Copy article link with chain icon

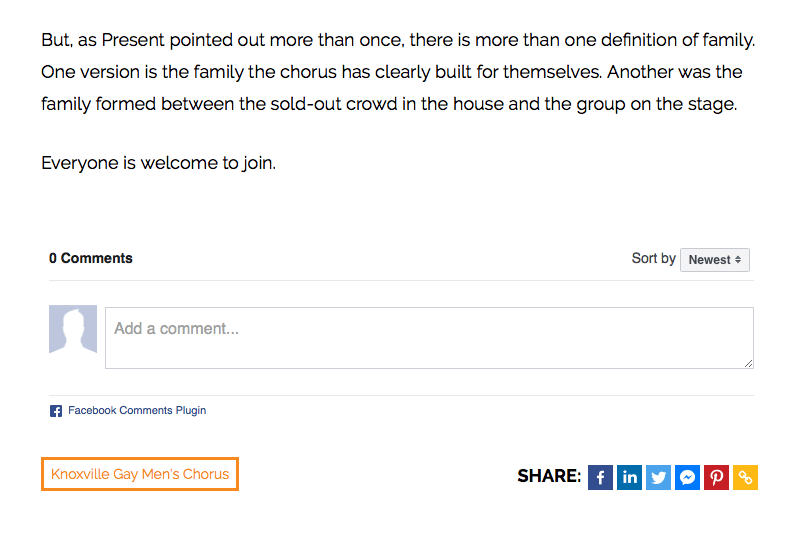point(745,477)
